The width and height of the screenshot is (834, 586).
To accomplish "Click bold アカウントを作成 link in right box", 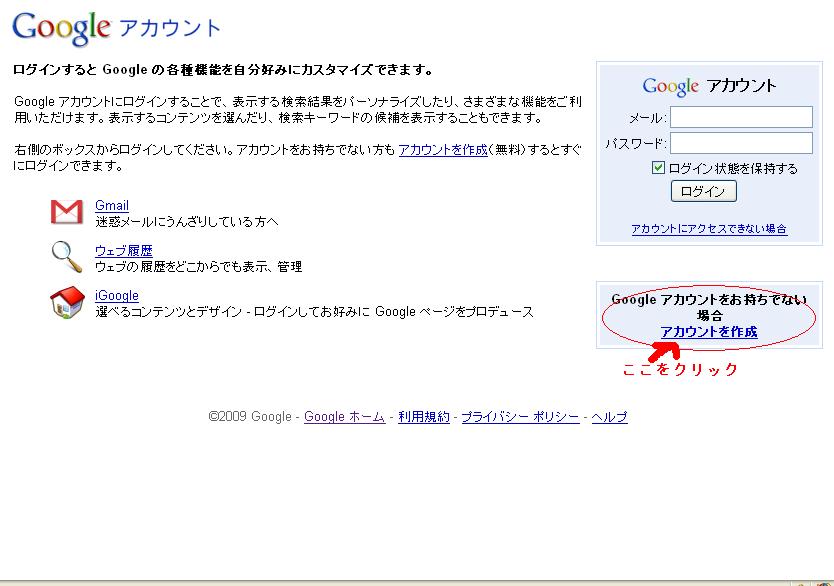I will coord(709,332).
